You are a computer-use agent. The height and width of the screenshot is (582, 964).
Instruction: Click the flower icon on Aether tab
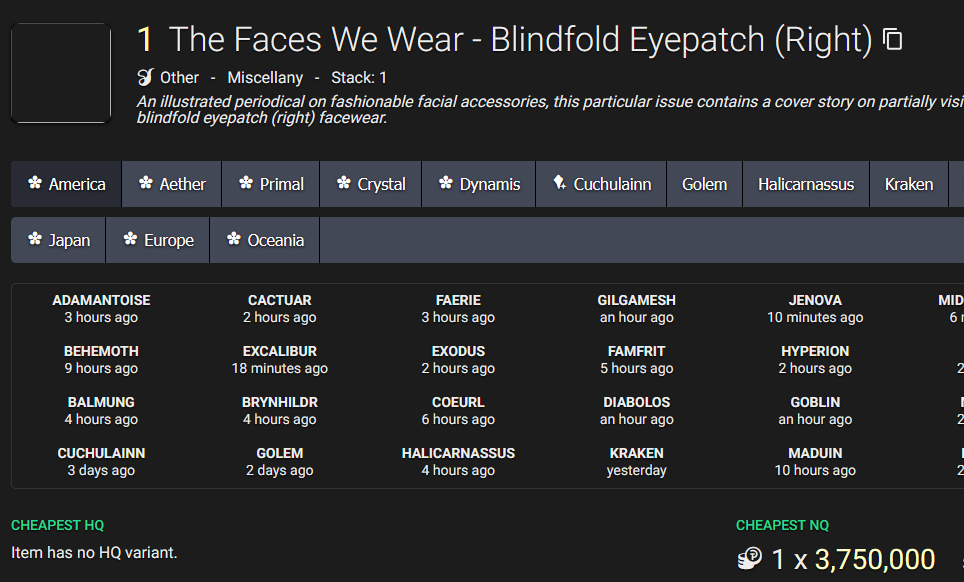146,183
